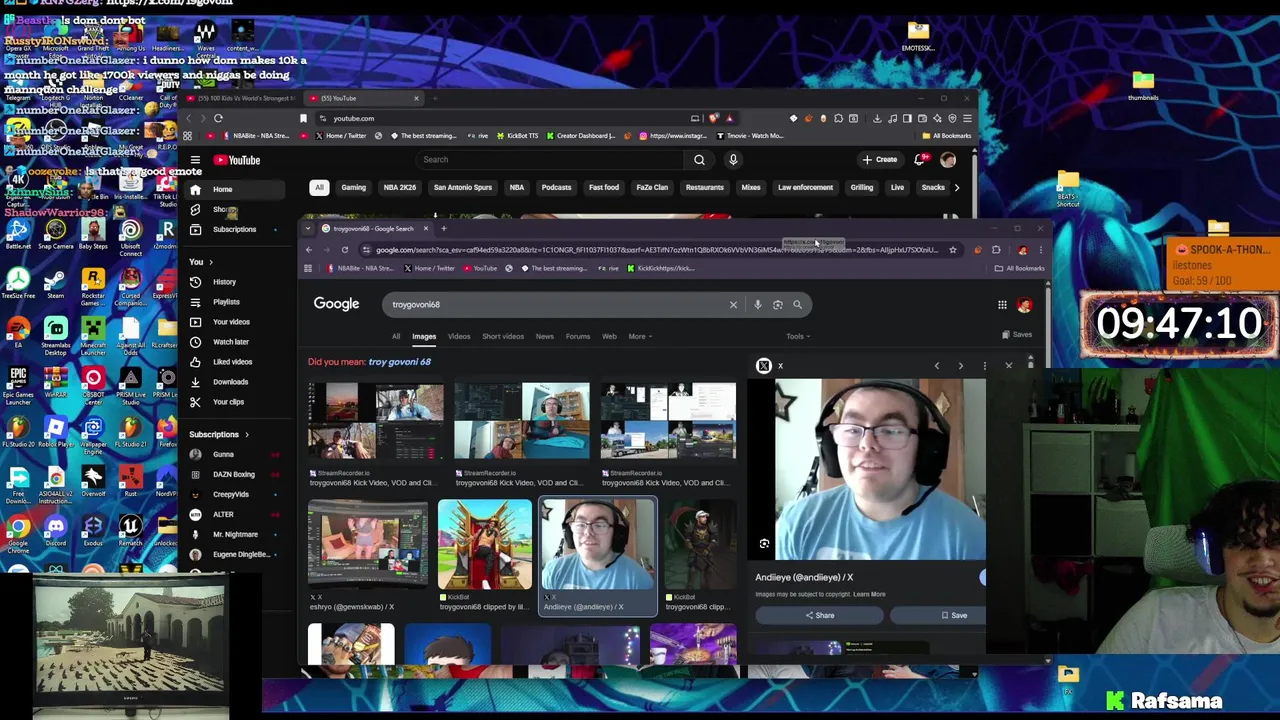
Task: Open Google Chrome desktop shortcut
Action: [x=19, y=530]
